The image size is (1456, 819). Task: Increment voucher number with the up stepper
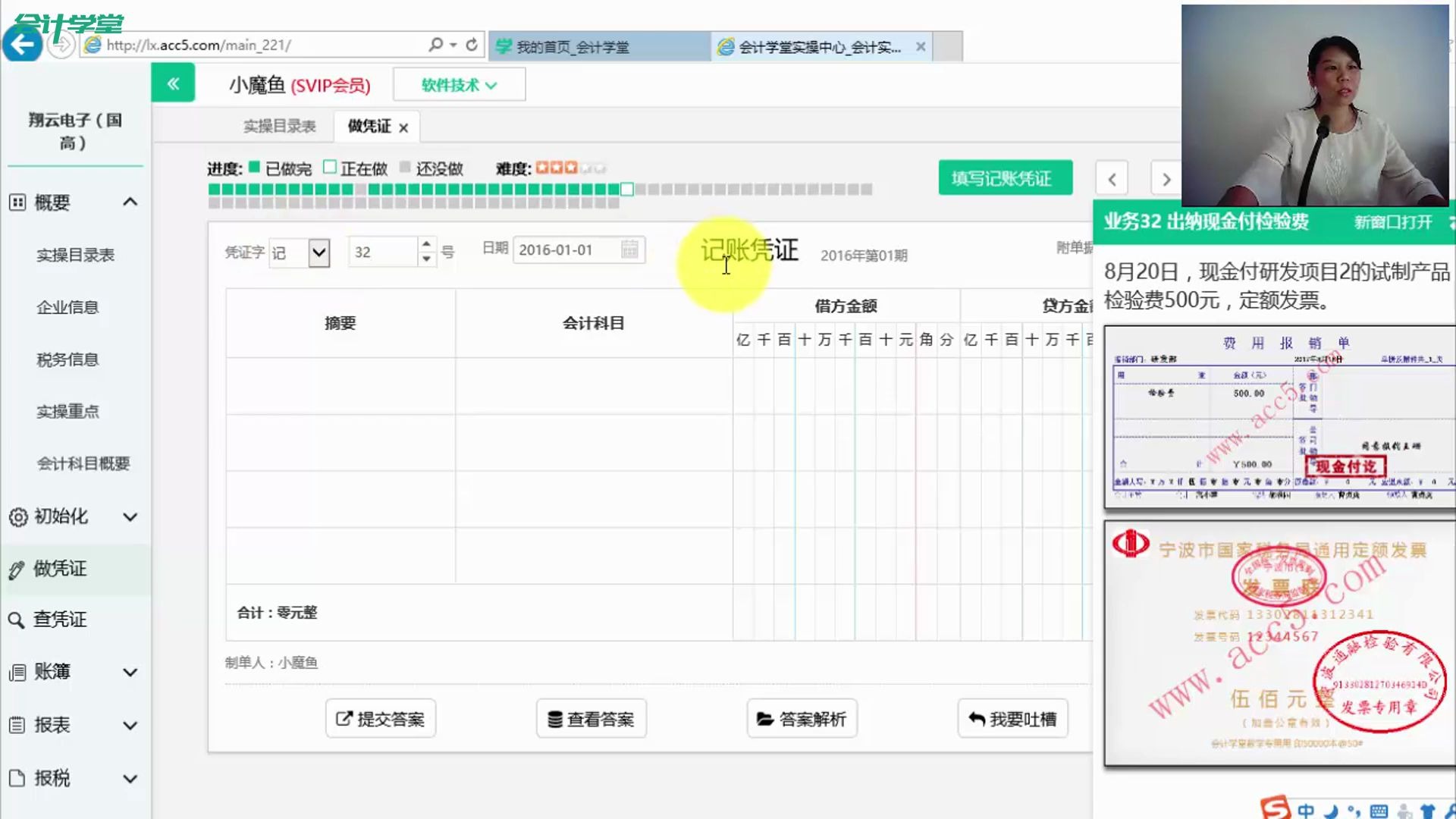[x=426, y=246]
